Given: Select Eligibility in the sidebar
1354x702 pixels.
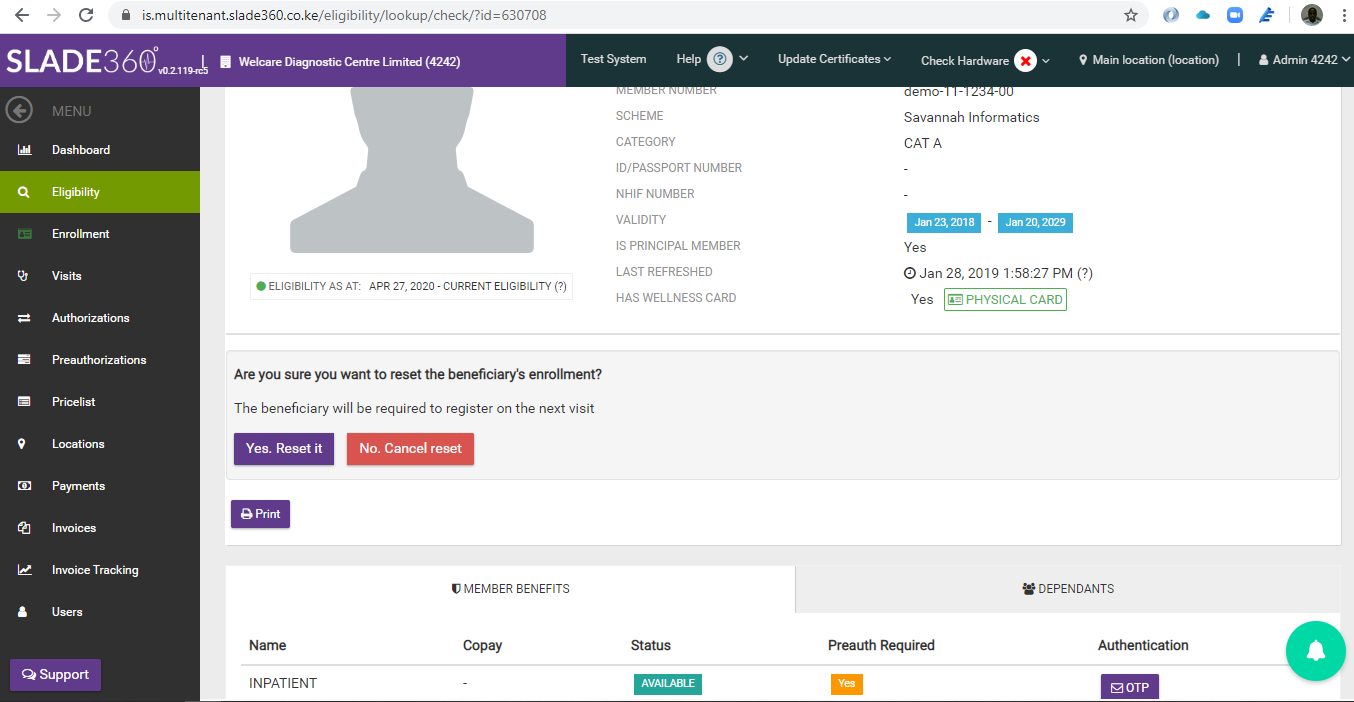Looking at the screenshot, I should [x=100, y=192].
